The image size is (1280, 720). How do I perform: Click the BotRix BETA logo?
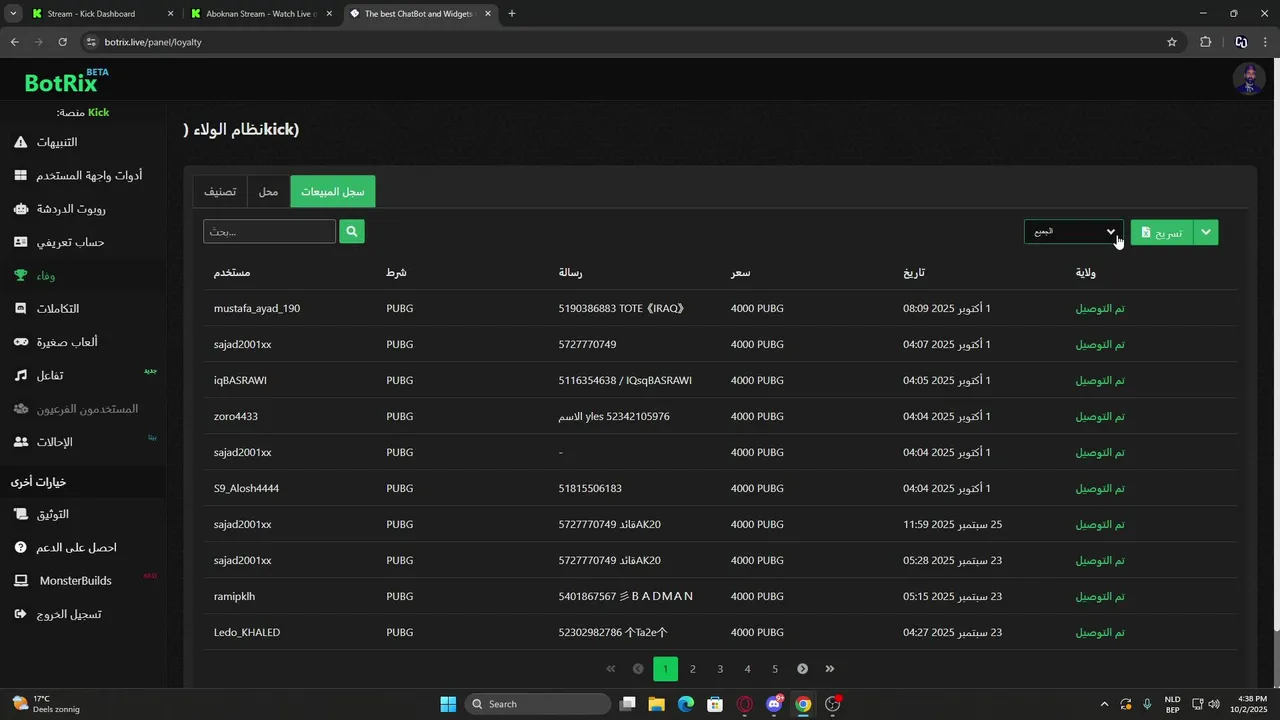(66, 80)
